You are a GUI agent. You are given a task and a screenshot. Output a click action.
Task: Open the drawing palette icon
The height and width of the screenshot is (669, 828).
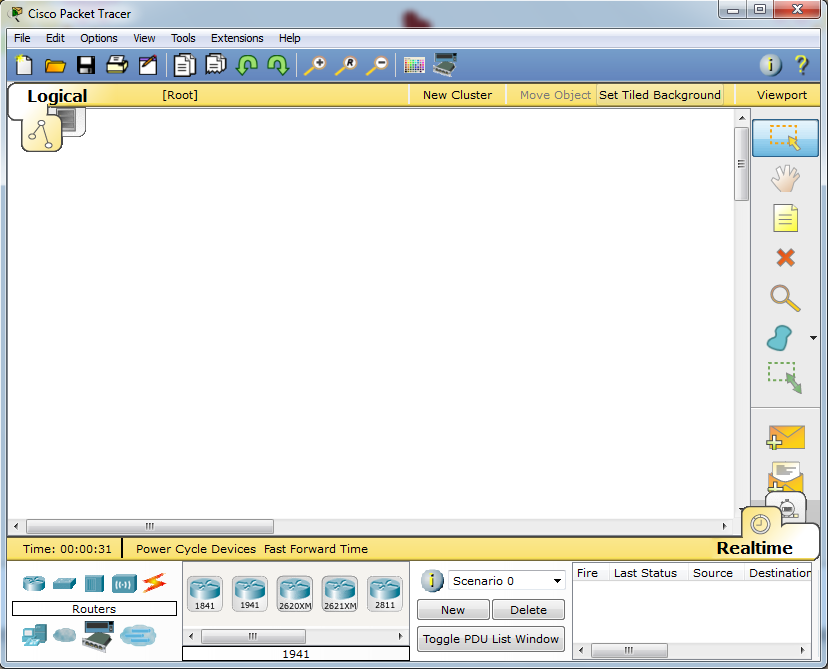(x=414, y=65)
